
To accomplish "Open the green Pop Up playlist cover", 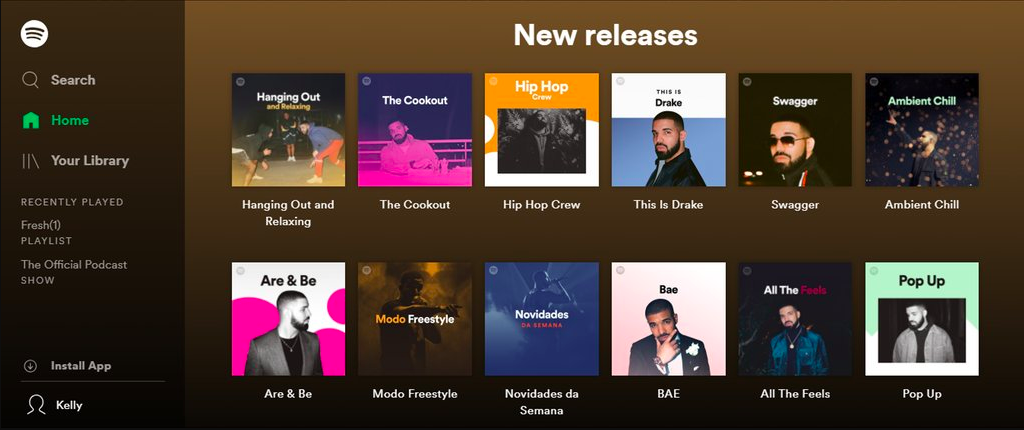I will pos(921,319).
